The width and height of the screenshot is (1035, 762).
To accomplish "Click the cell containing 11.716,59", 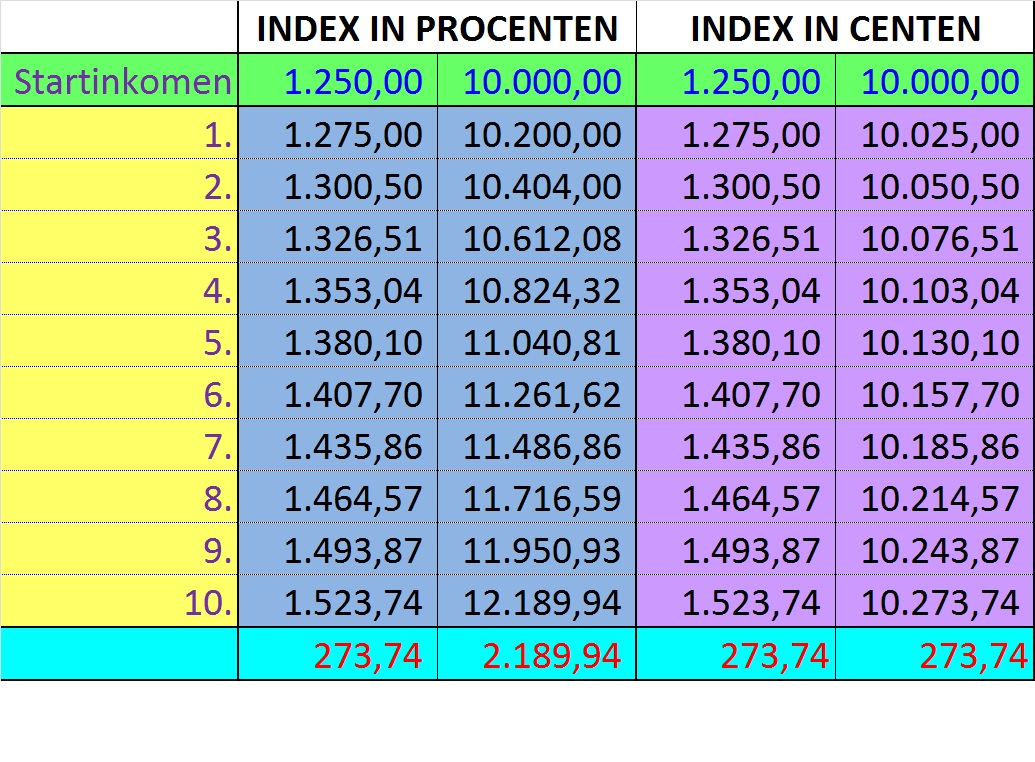I will pos(537,498).
